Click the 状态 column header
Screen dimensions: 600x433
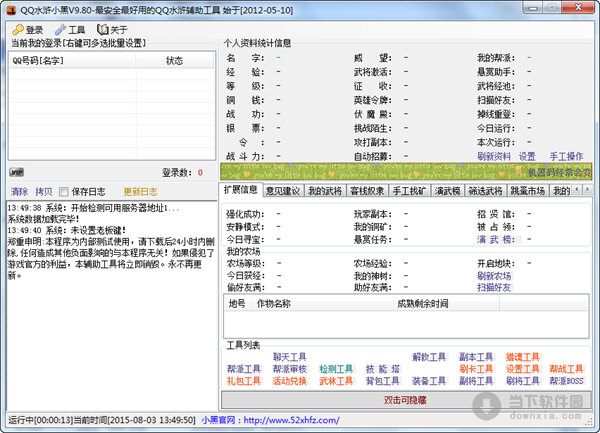tap(174, 60)
